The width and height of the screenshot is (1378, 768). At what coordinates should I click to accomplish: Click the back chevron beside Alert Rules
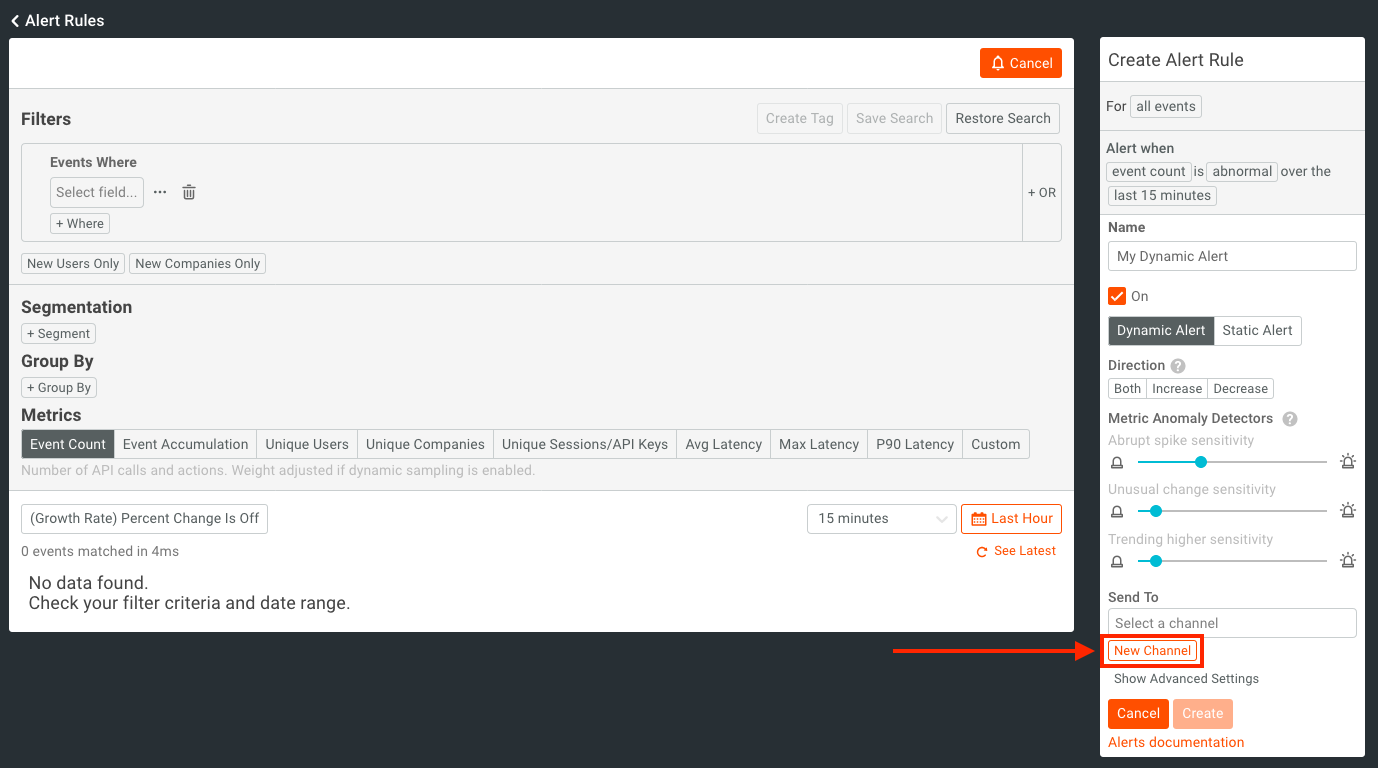[15, 21]
